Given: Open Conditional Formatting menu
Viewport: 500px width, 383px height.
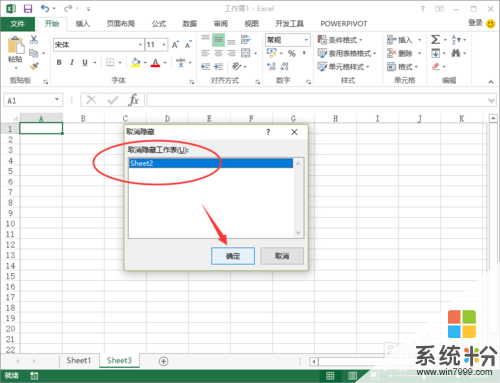Looking at the screenshot, I should [x=340, y=40].
